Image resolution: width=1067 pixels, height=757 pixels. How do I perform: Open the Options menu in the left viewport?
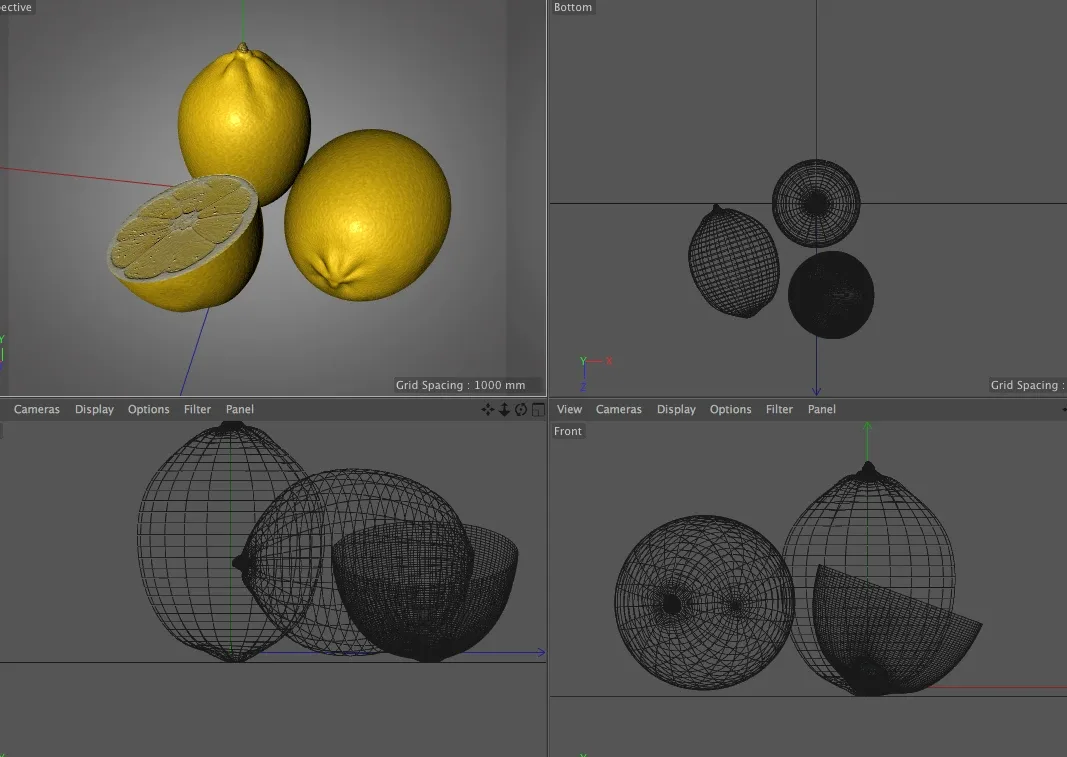tap(148, 409)
